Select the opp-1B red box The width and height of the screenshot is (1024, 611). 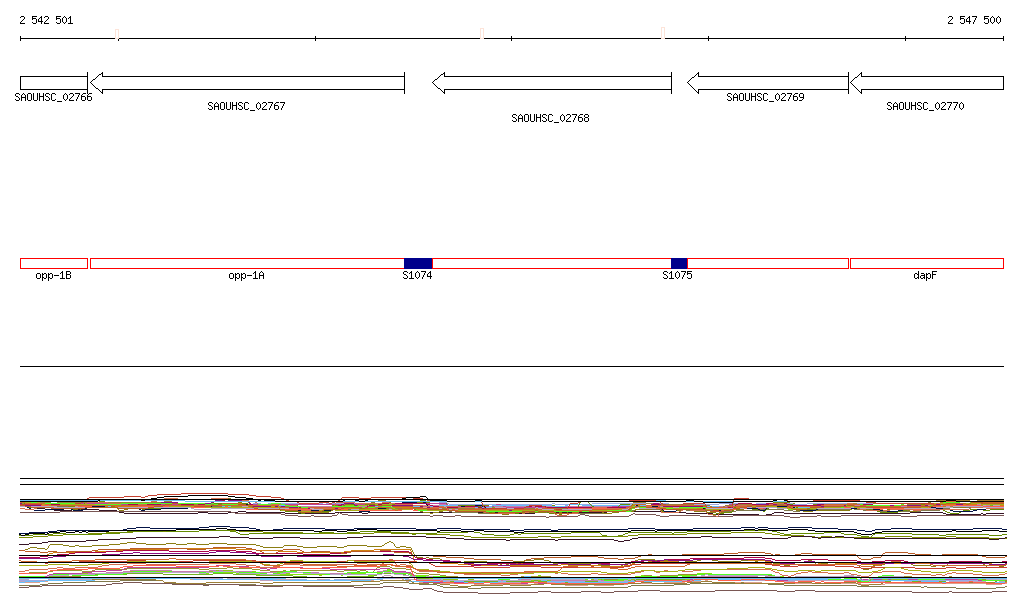54,264
